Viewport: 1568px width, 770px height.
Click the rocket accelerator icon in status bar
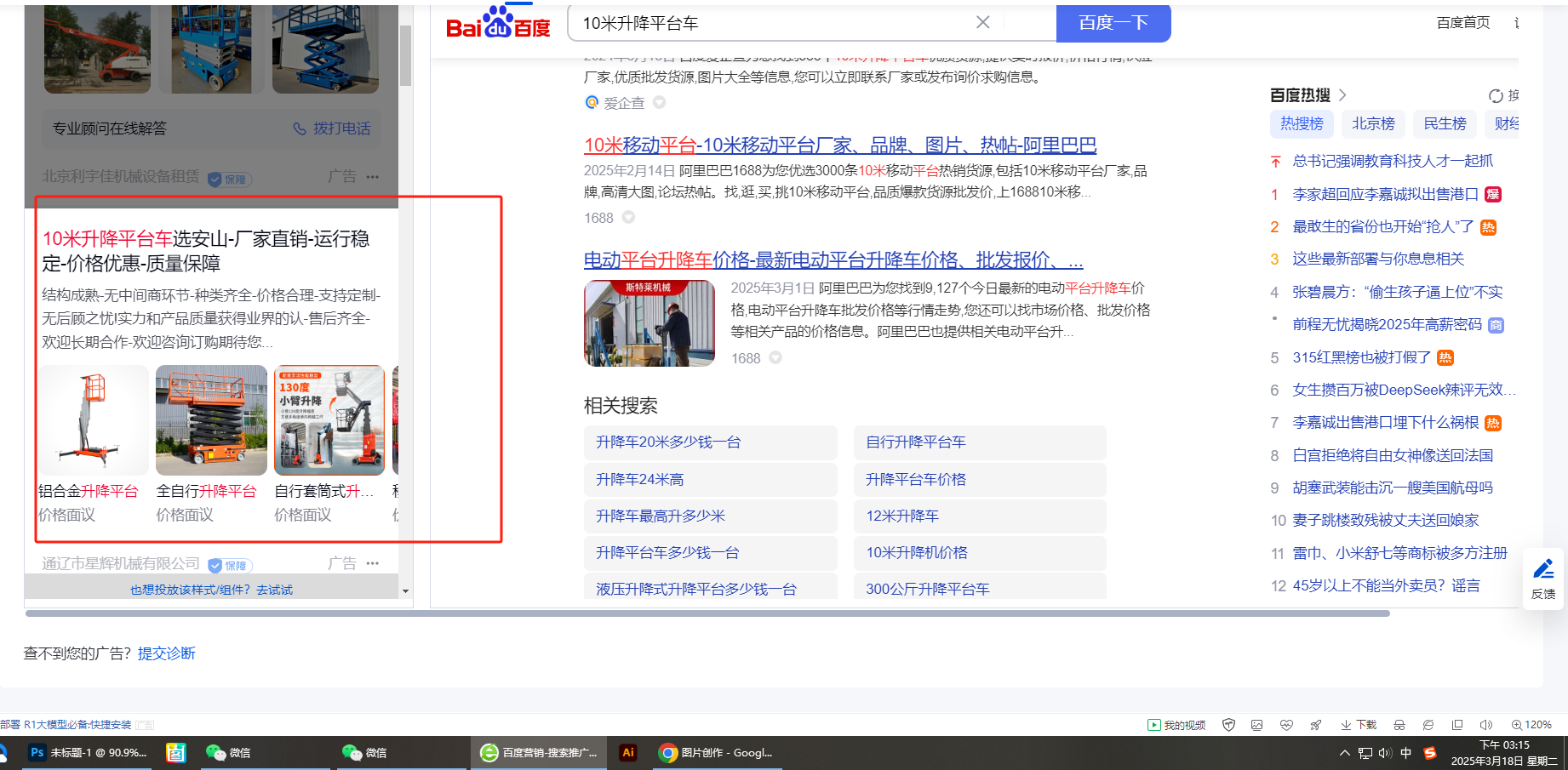pyautogui.click(x=1316, y=725)
